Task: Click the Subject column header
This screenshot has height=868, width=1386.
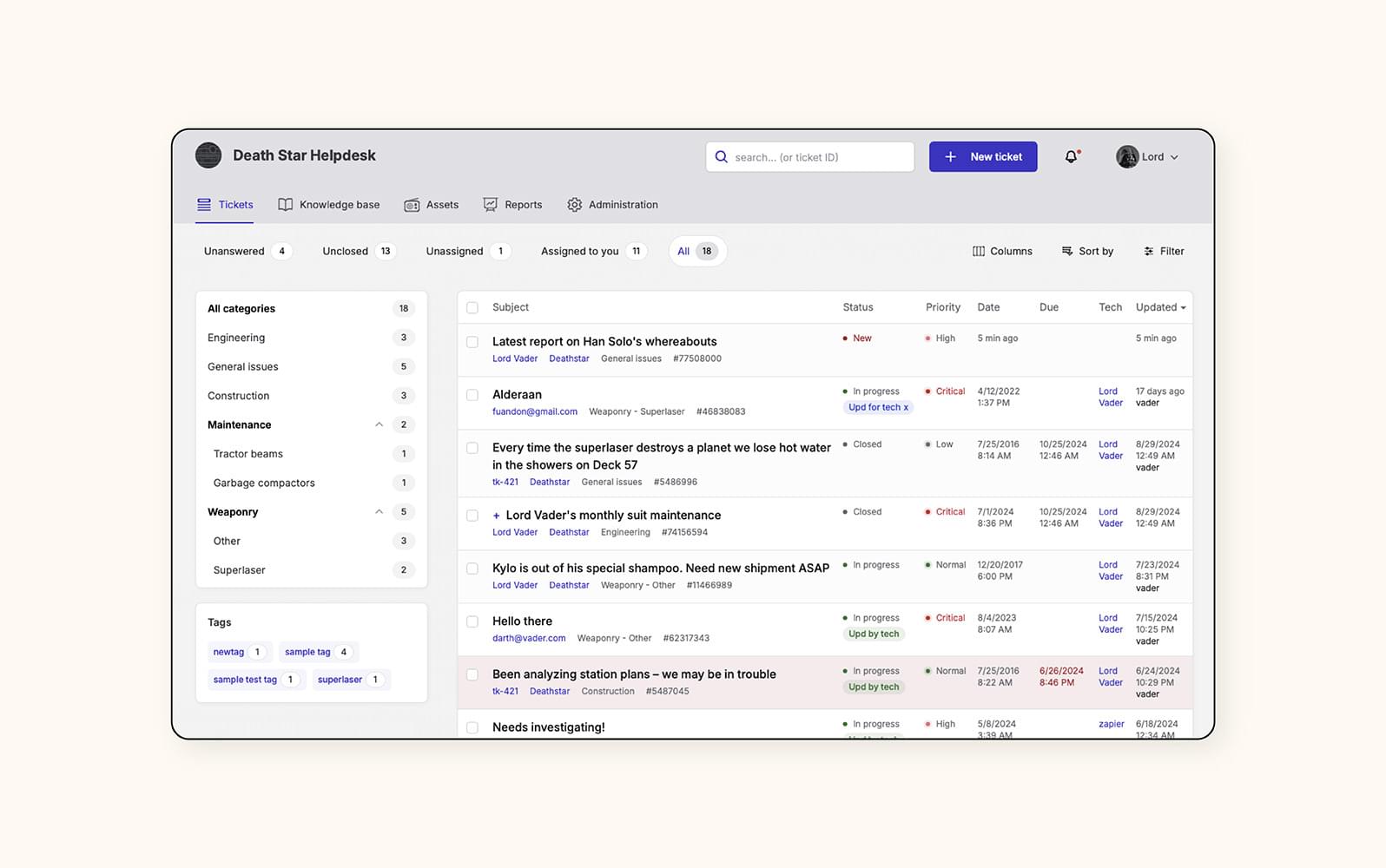Action: pos(511,307)
